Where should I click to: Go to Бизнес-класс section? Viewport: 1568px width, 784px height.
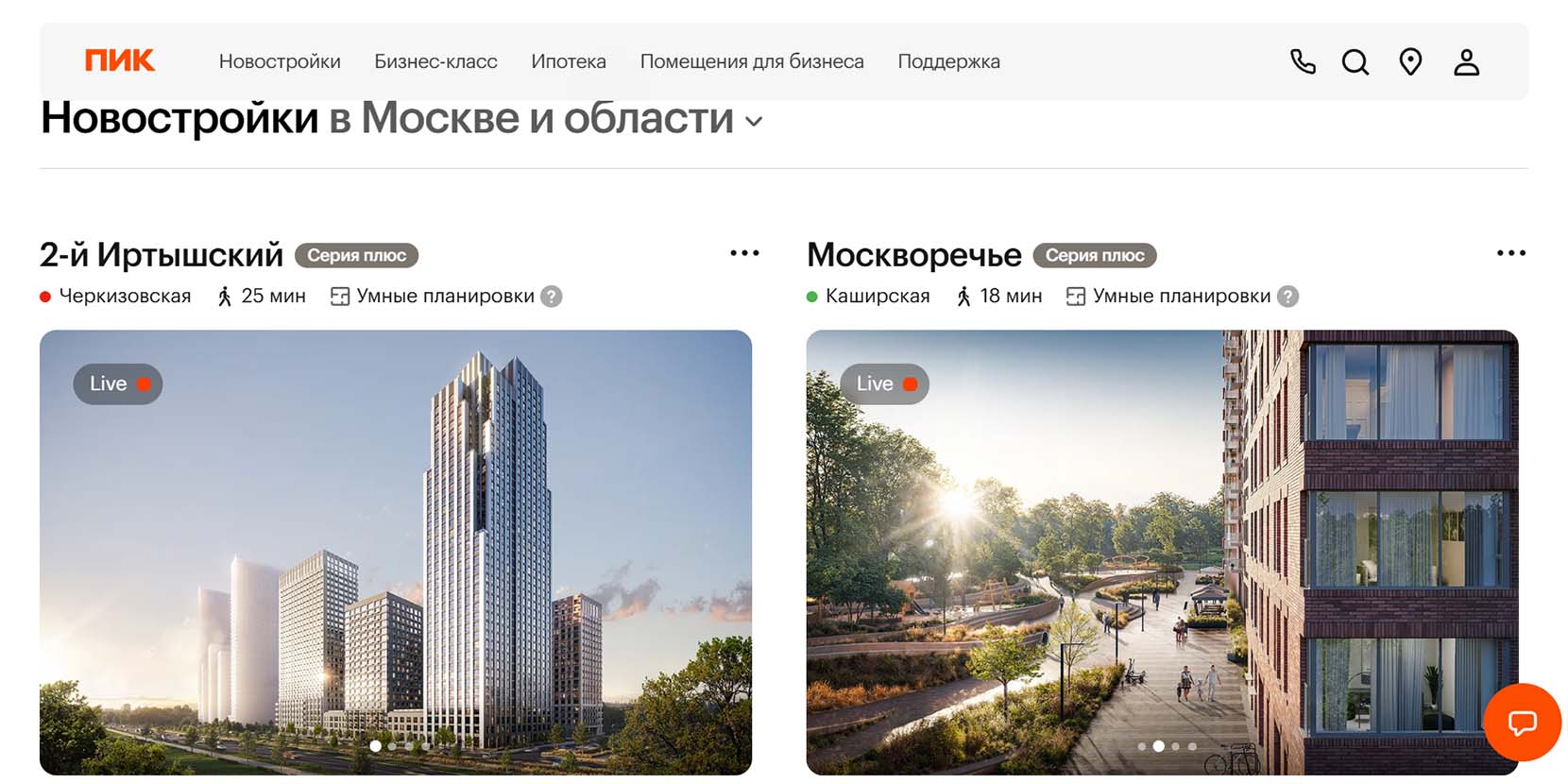coord(435,61)
